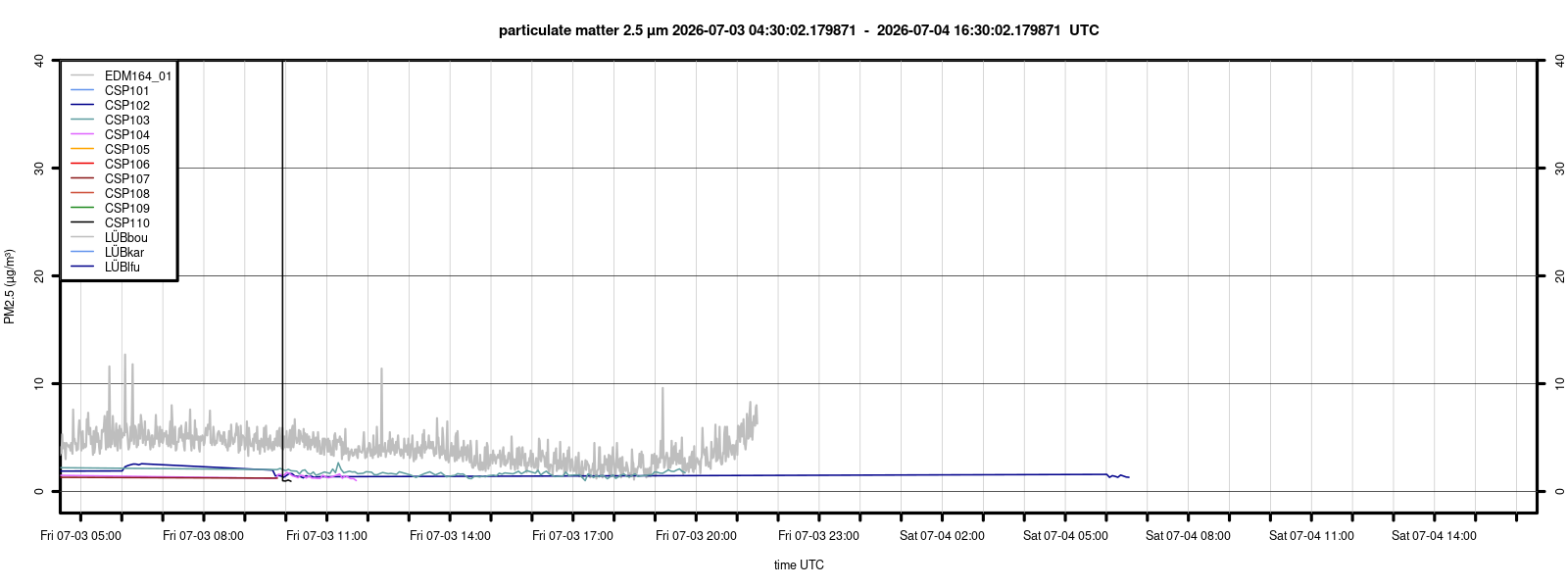Click the left axis 20 tick label
Screen dimensions: 1568x588
[39, 275]
